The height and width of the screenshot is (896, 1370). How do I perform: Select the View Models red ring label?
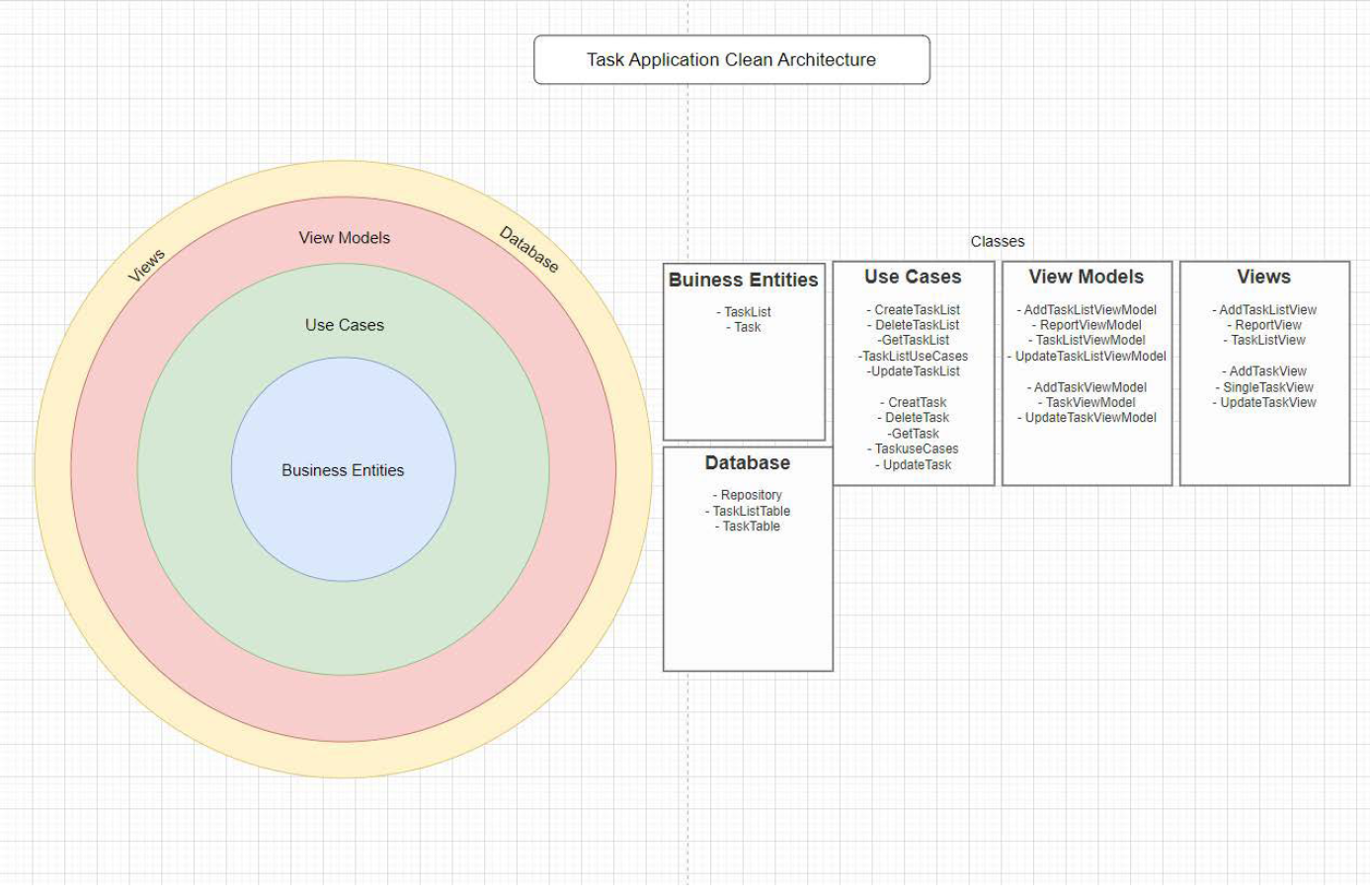pyautogui.click(x=344, y=238)
